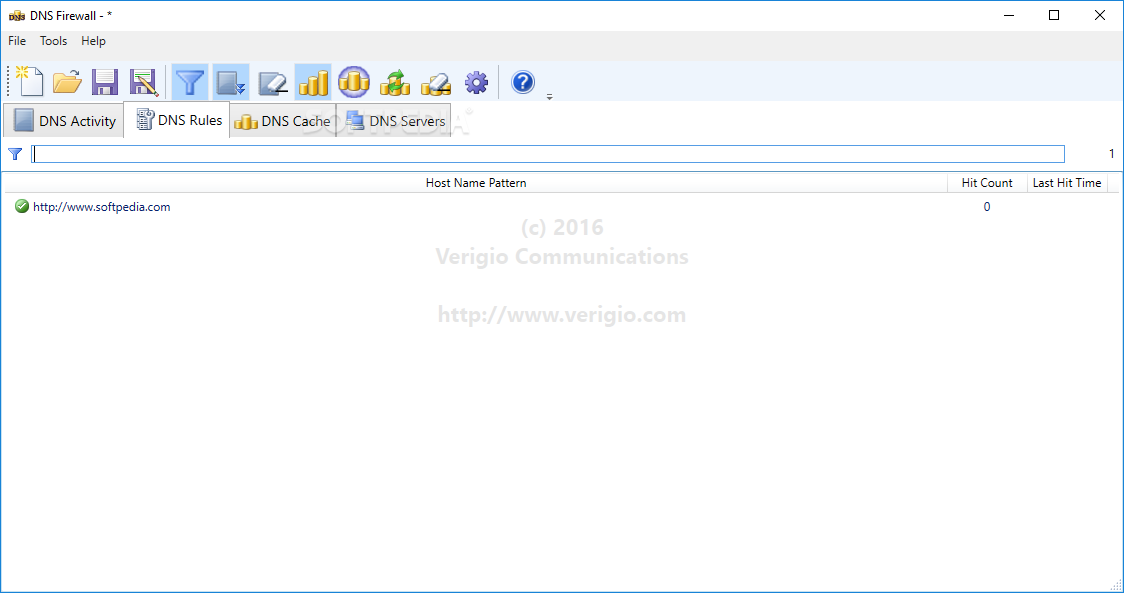Click the green check icon of softpedia rule
This screenshot has width=1124, height=593.
point(22,207)
